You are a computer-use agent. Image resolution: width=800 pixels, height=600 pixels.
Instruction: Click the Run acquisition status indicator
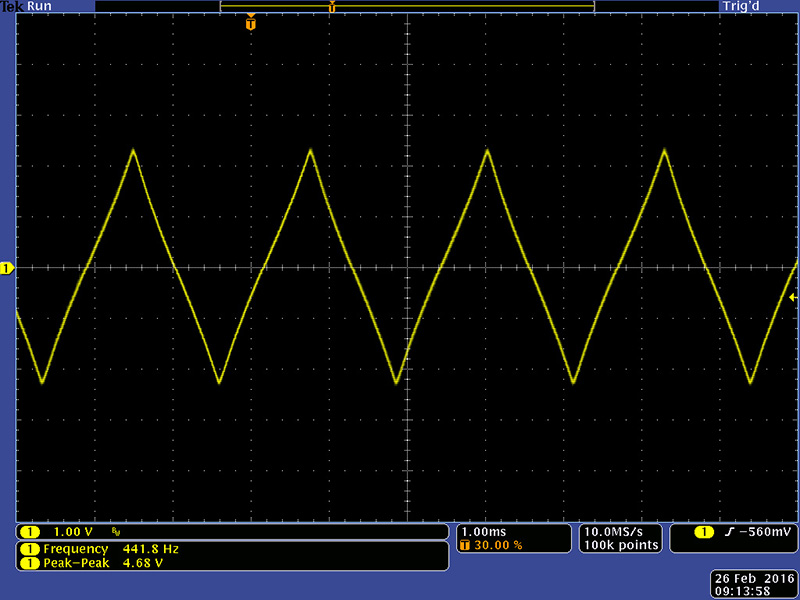click(x=40, y=6)
